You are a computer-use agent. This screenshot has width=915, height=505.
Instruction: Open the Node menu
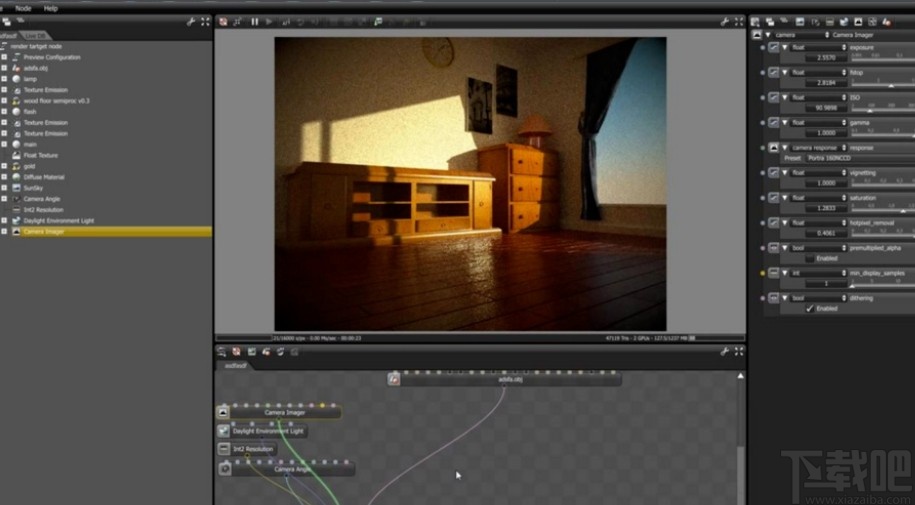[23, 8]
